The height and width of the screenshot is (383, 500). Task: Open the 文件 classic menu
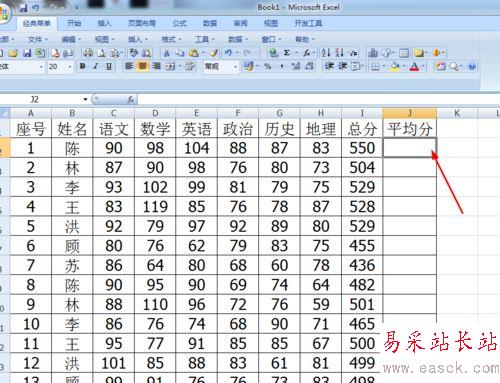click(x=37, y=40)
